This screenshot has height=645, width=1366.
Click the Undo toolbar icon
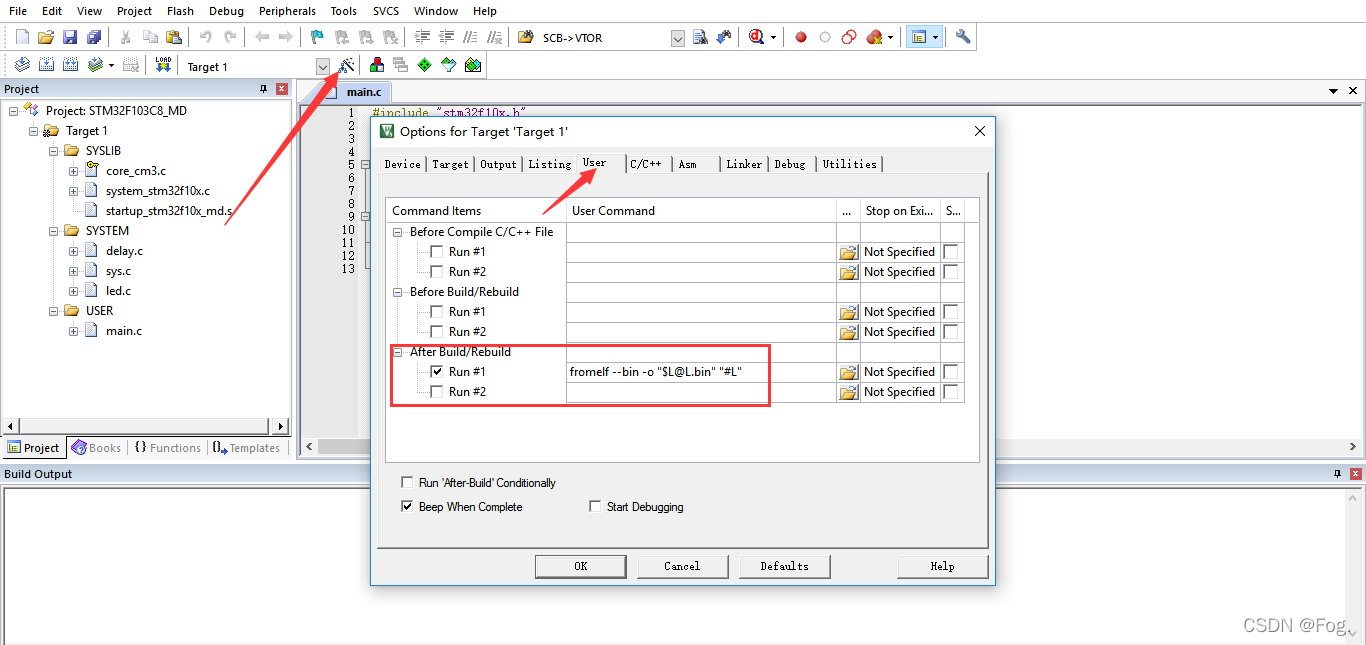tap(205, 37)
